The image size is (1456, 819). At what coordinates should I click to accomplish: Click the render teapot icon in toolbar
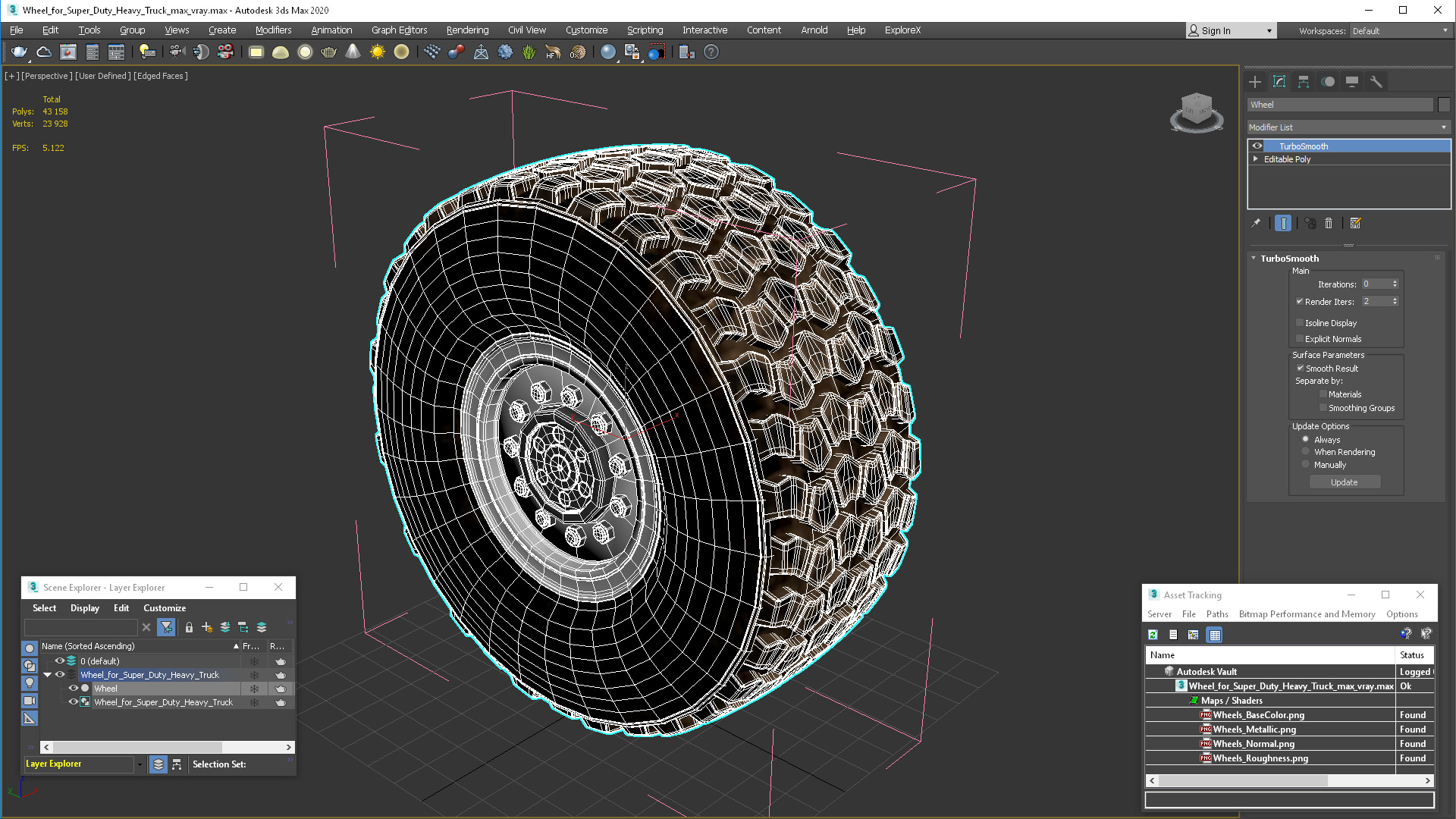pyautogui.click(x=19, y=52)
